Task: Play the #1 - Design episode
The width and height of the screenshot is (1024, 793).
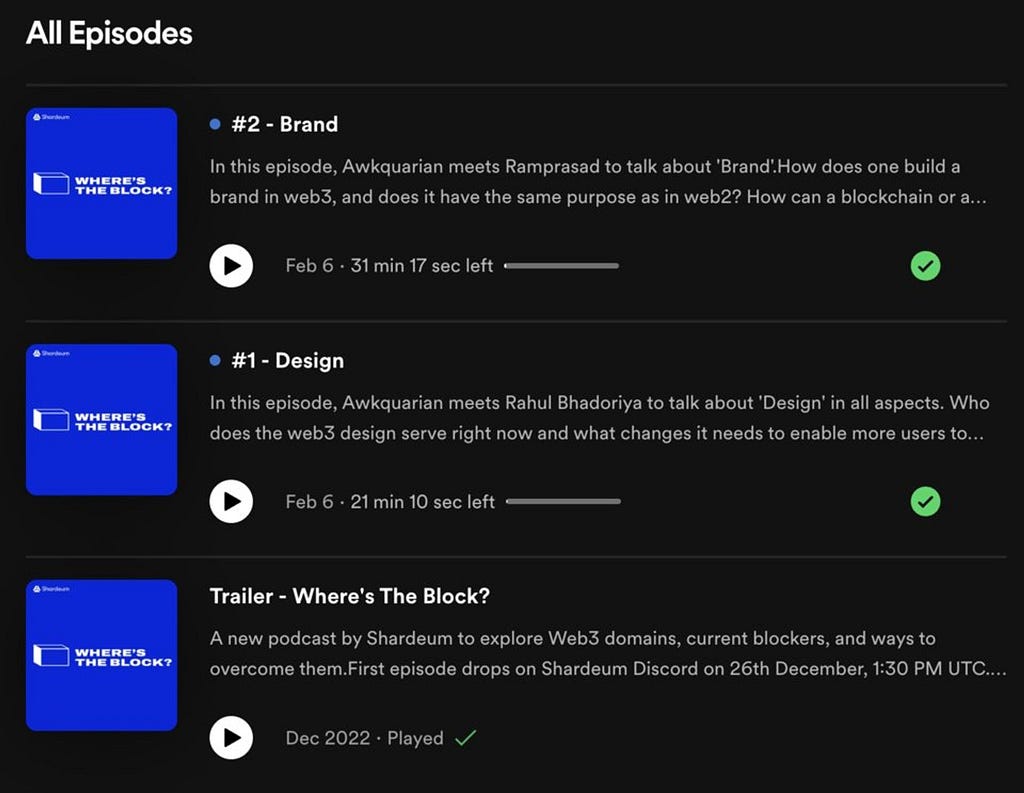Action: click(x=231, y=502)
